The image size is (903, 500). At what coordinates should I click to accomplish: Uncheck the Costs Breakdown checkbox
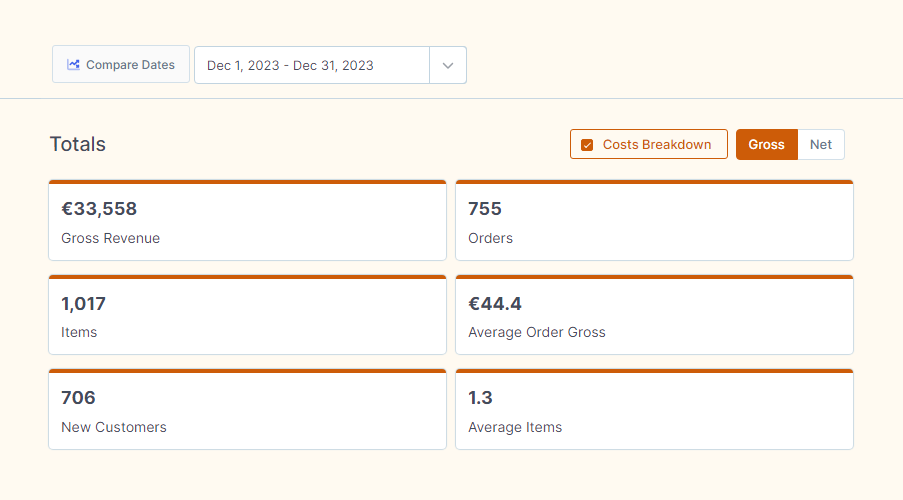click(587, 145)
